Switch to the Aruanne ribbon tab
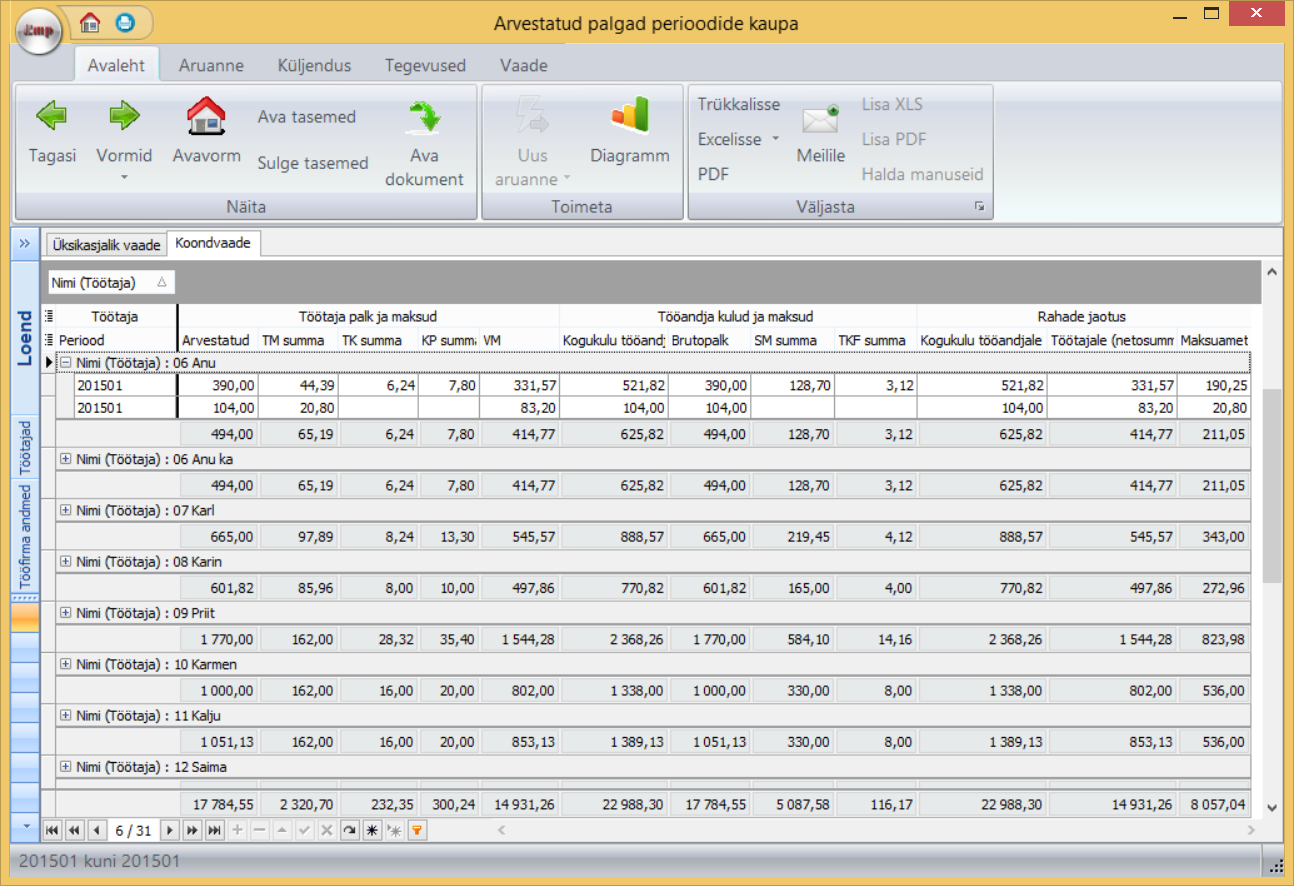 211,66
